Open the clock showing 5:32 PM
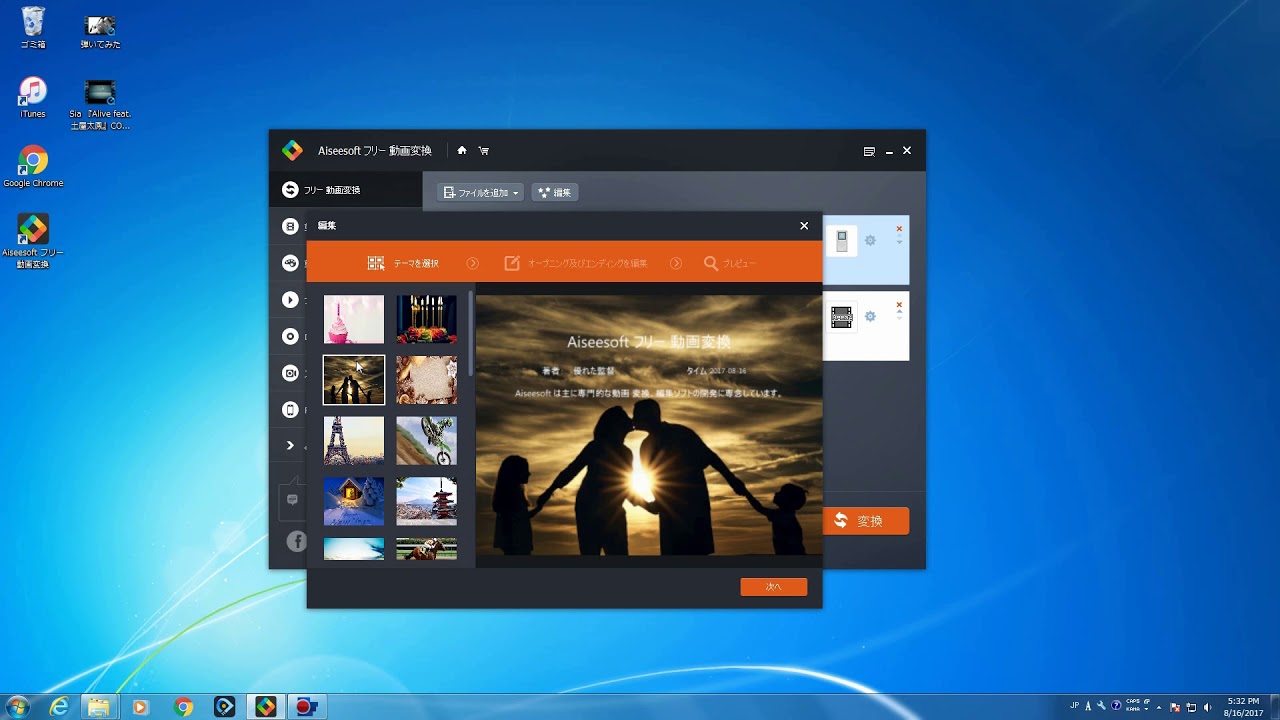Screen dimensions: 1280x720 click(1244, 707)
